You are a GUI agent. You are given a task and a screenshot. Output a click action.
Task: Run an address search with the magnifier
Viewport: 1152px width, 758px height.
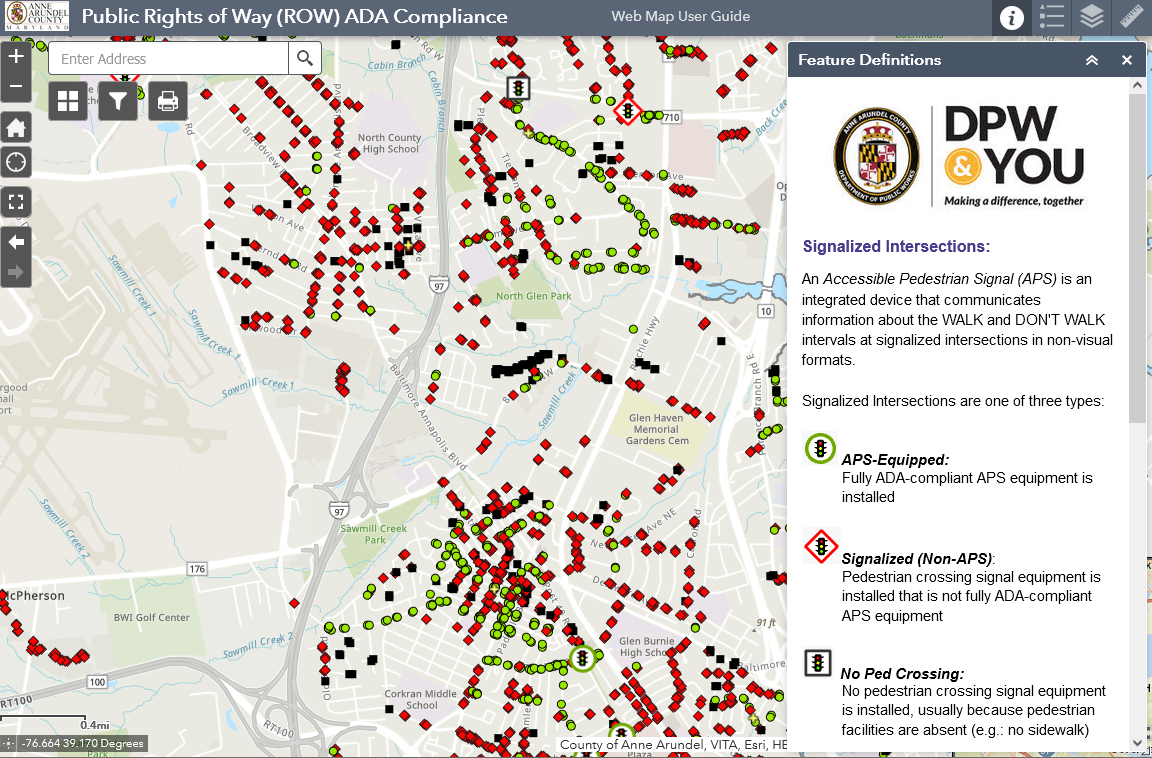coord(305,59)
